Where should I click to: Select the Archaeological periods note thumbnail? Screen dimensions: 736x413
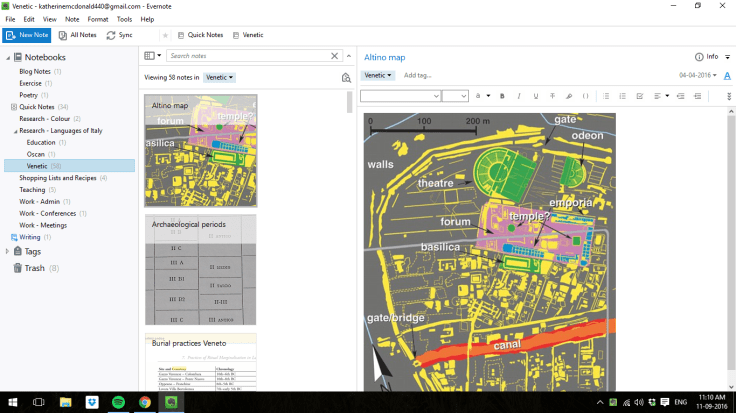[200, 268]
